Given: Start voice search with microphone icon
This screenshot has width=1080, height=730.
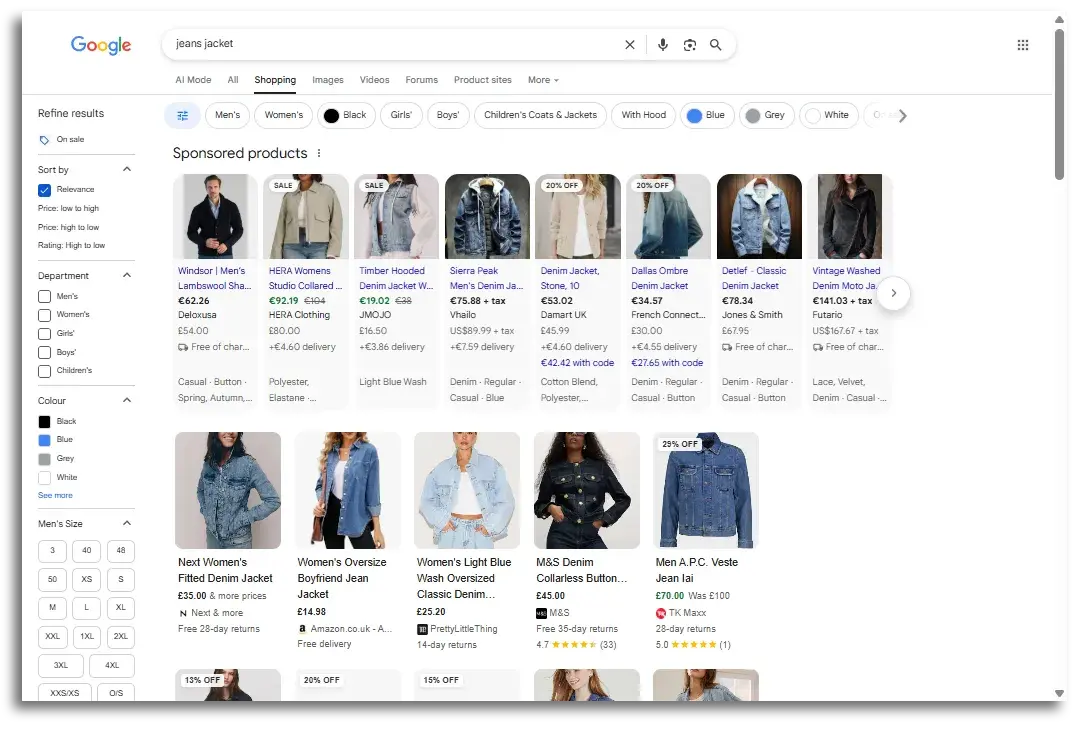Looking at the screenshot, I should [663, 45].
